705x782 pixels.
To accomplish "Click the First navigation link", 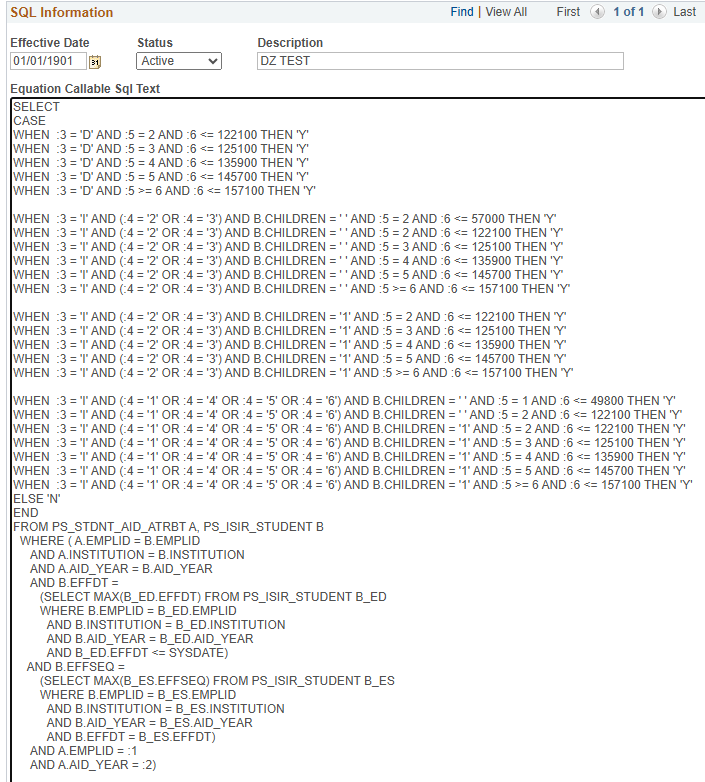I will [568, 11].
